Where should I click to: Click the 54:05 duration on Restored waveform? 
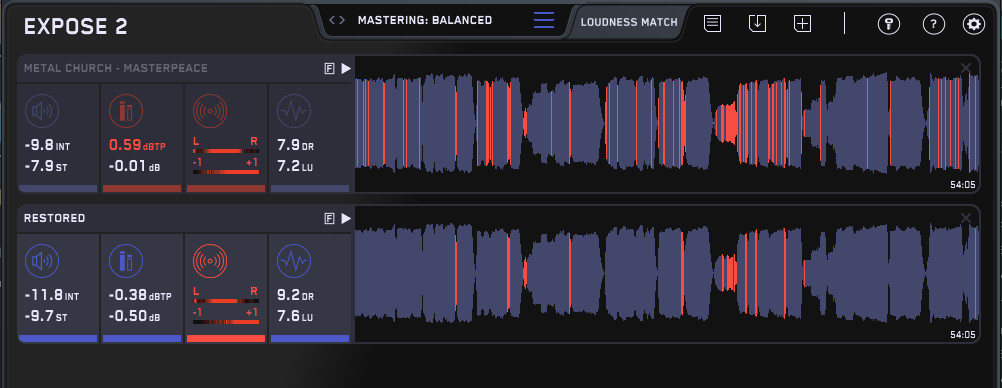[963, 334]
